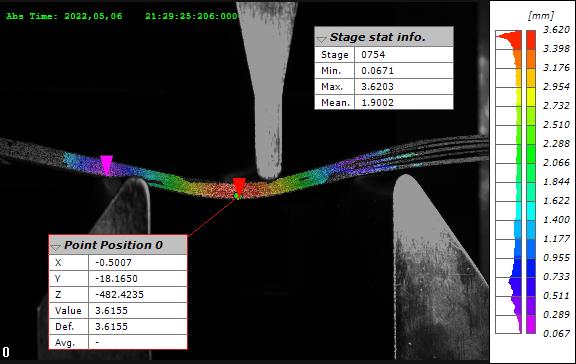The width and height of the screenshot is (576, 364).
Task: Click the green point dot under red marker
Action: coord(237,196)
